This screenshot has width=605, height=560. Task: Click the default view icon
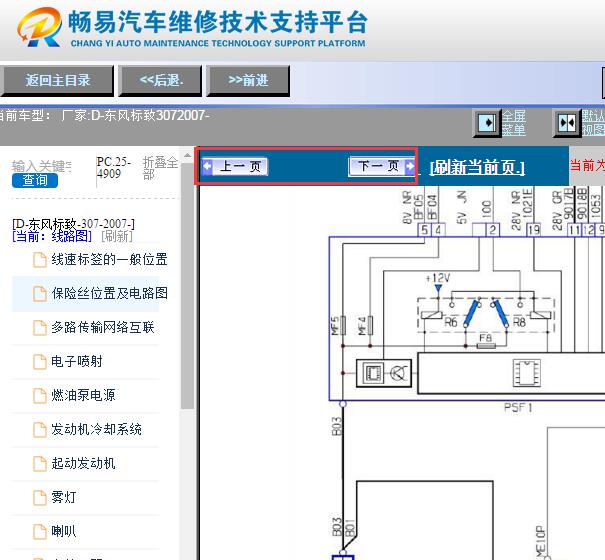click(x=567, y=123)
